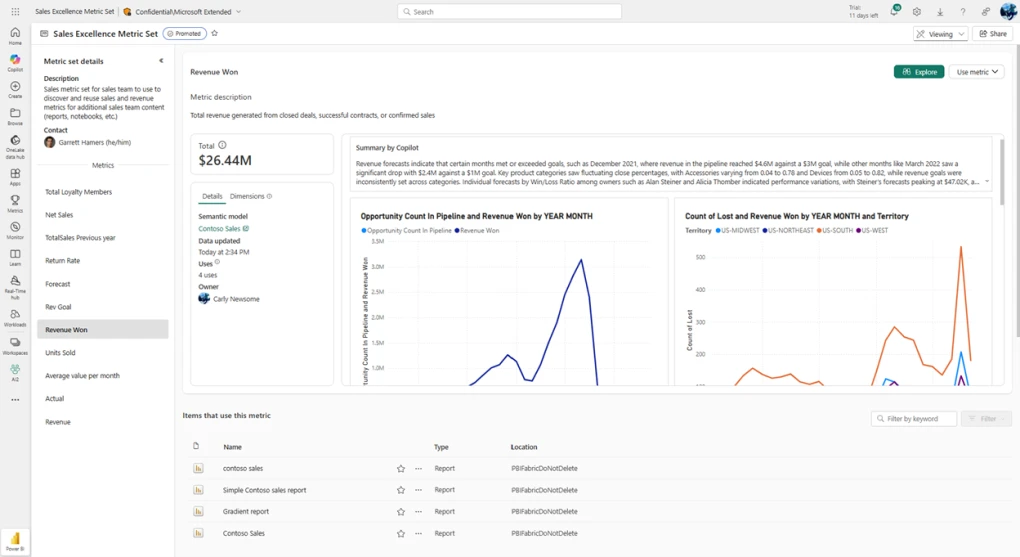Expand the Summary by Copilot text

[x=987, y=182]
